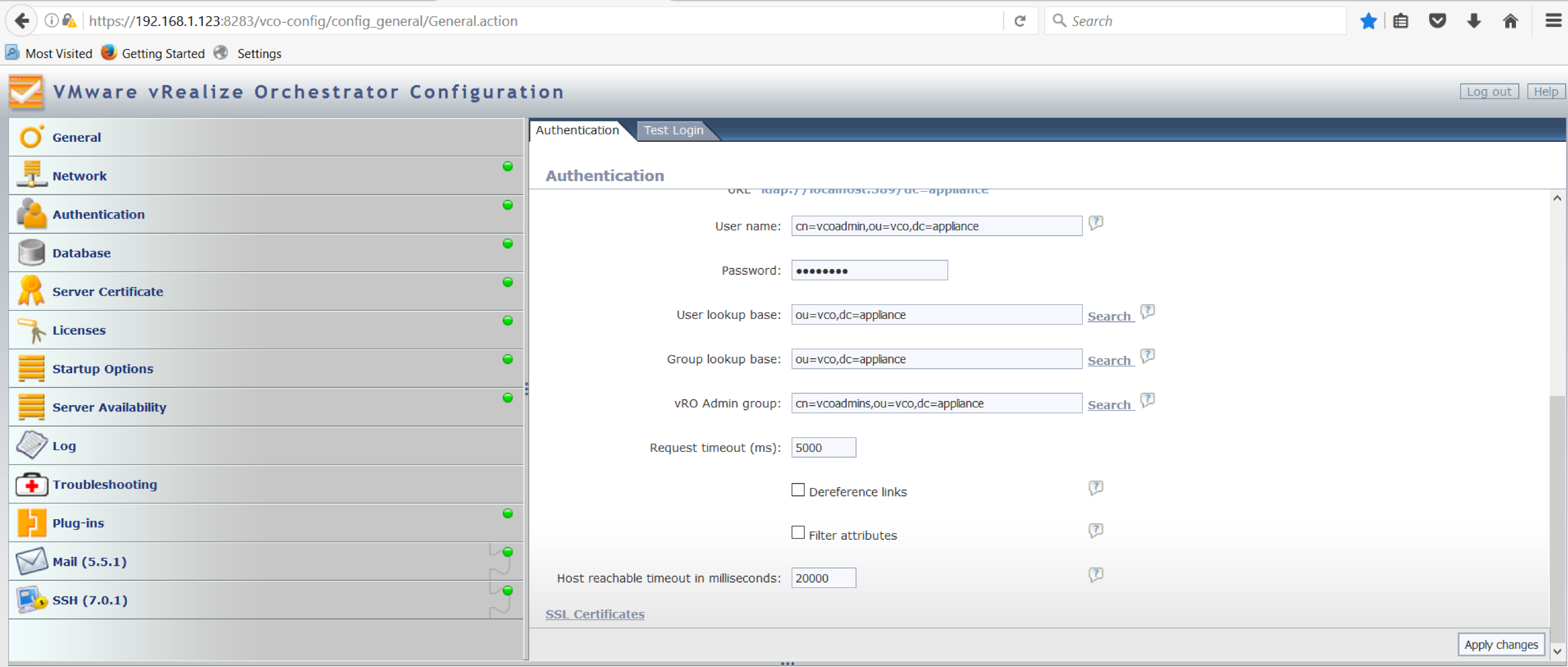Open help tooltip for Group lookup base
Image resolution: width=1568 pixels, height=667 pixels.
1147,356
